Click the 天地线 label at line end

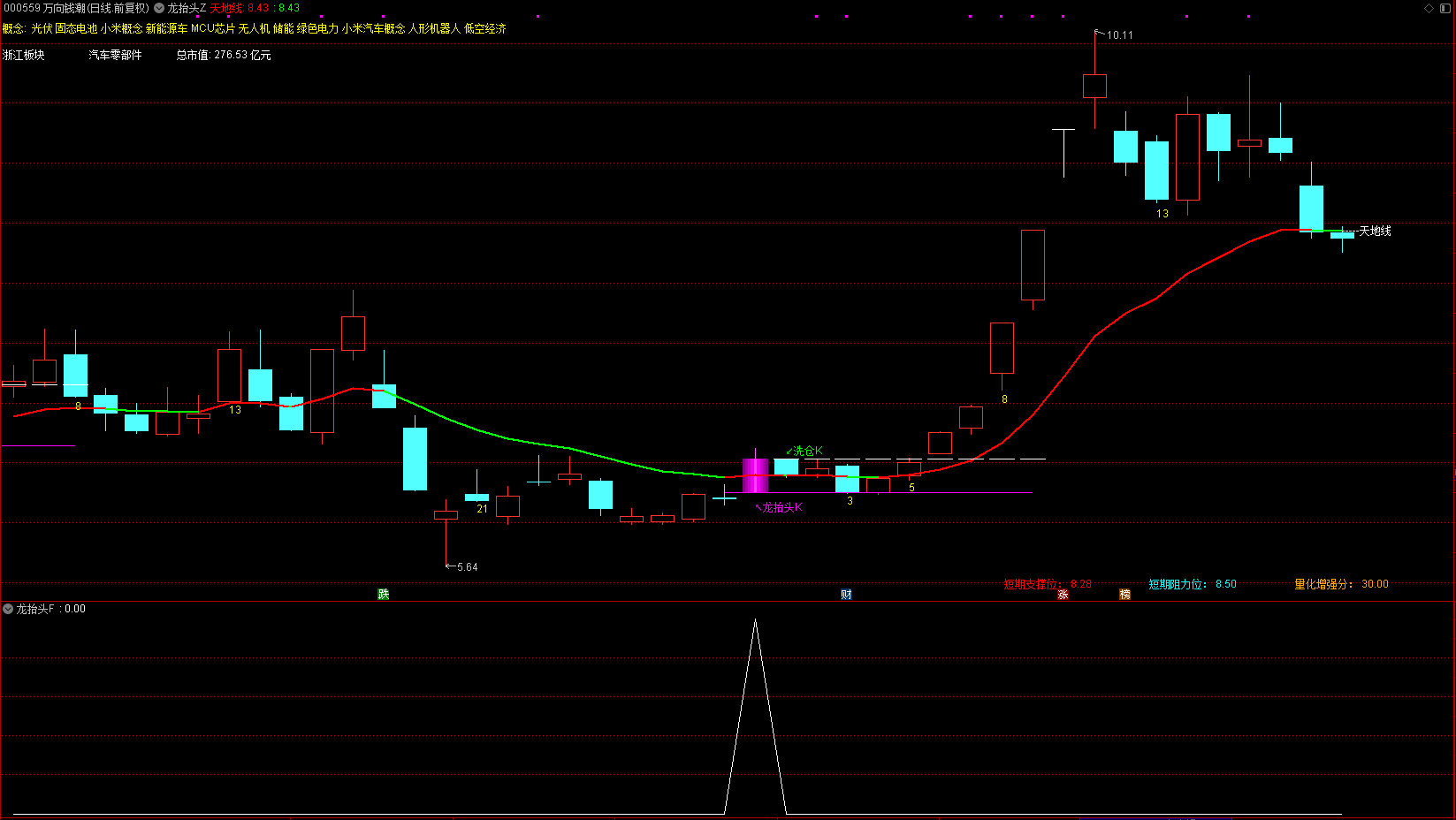[1376, 231]
